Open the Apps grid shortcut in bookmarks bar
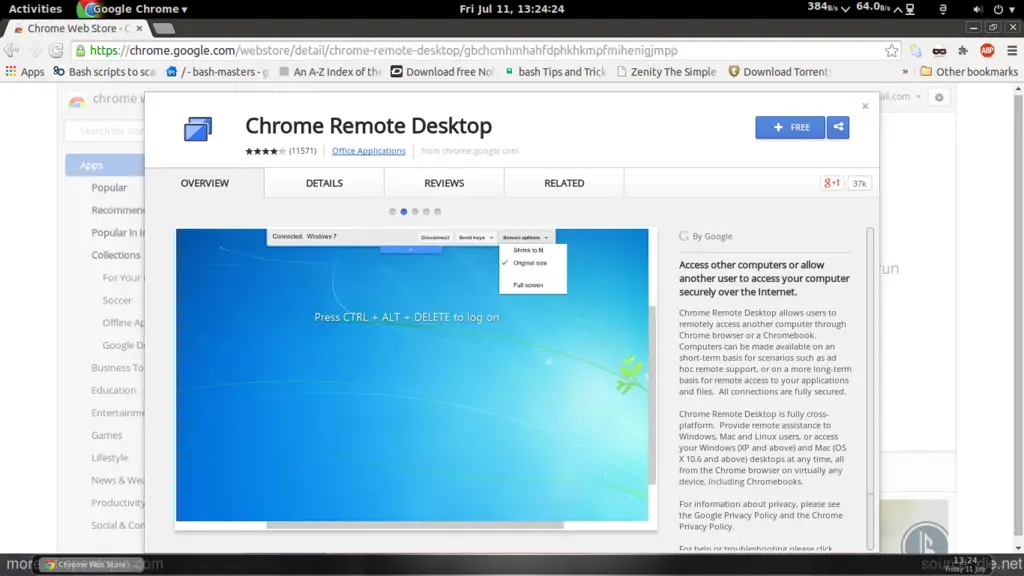This screenshot has width=1024, height=576. 25,72
